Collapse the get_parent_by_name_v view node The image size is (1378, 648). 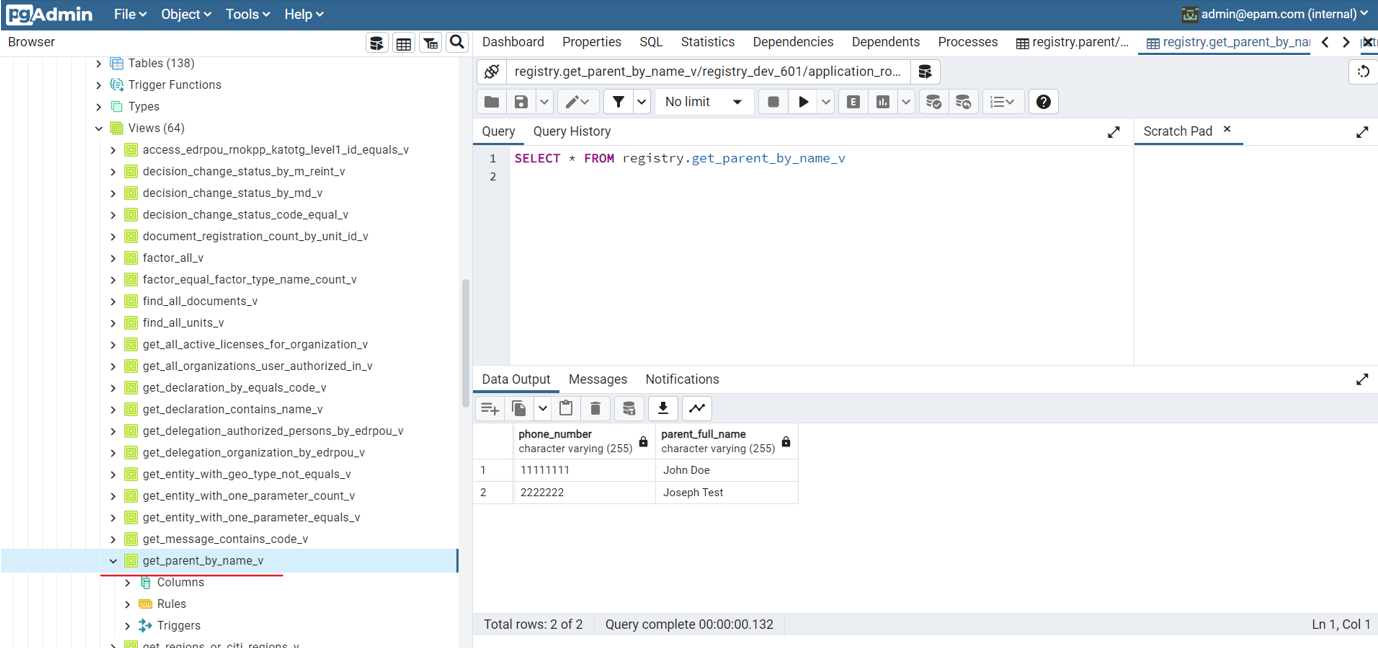[x=113, y=561]
